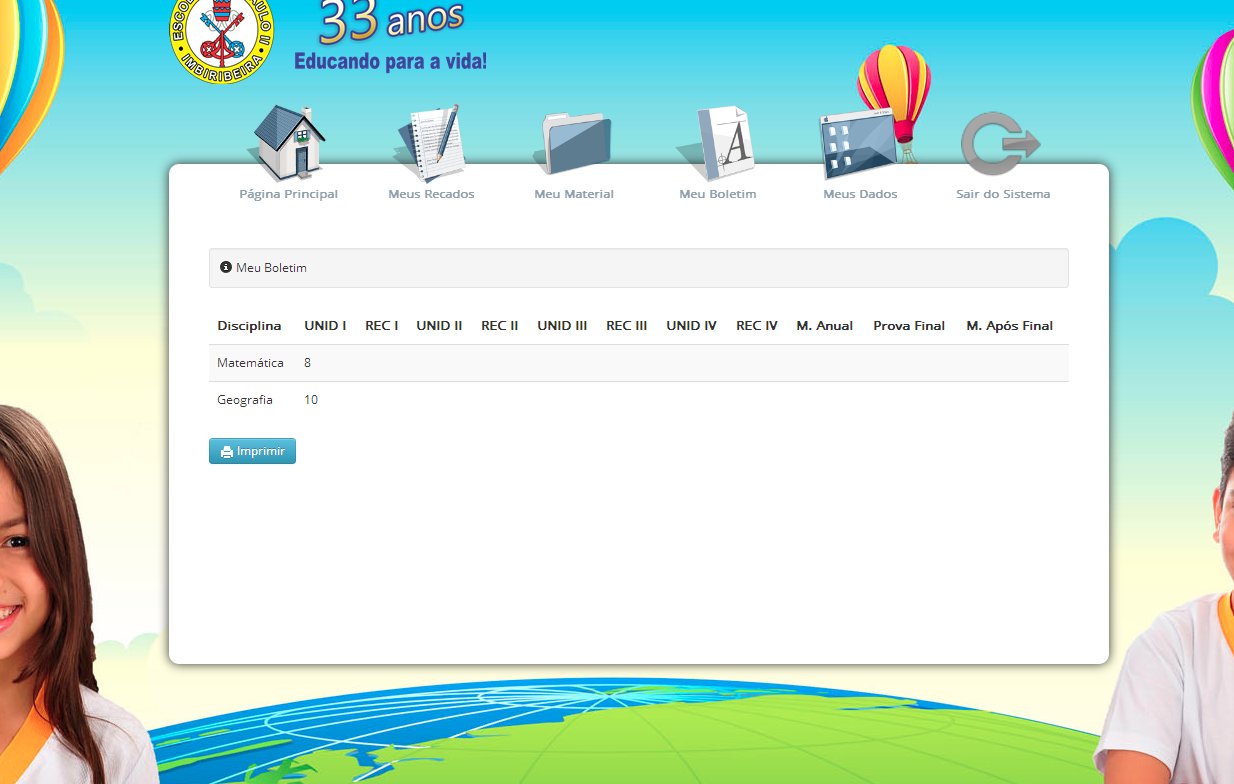This screenshot has width=1234, height=784.
Task: Select the Meu Boletim menu label
Action: click(717, 194)
